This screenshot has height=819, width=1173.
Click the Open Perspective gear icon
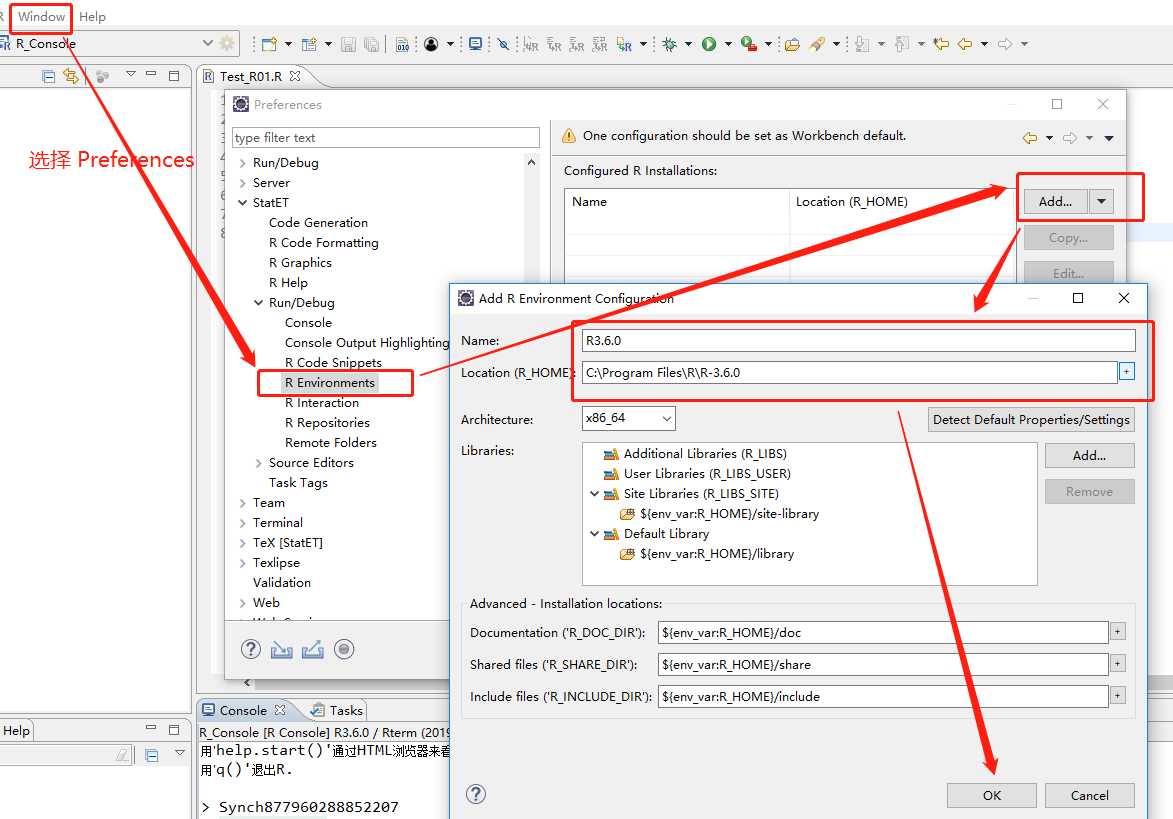pyautogui.click(x=227, y=43)
